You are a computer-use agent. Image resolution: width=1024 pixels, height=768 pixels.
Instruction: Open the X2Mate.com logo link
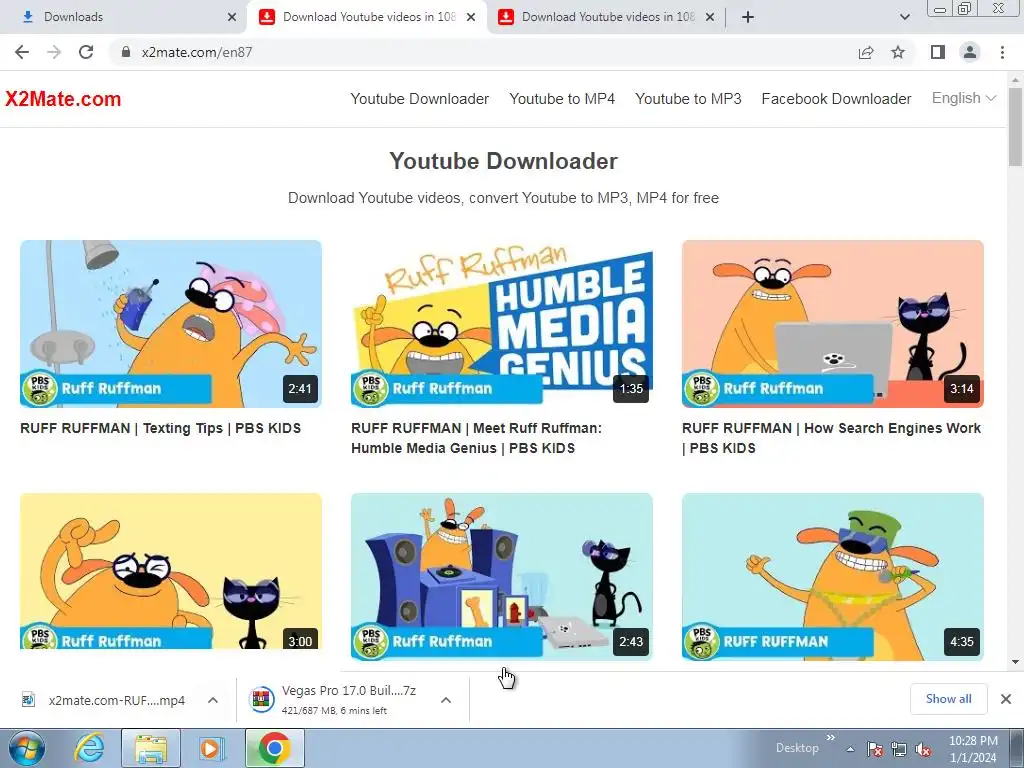pyautogui.click(x=63, y=99)
